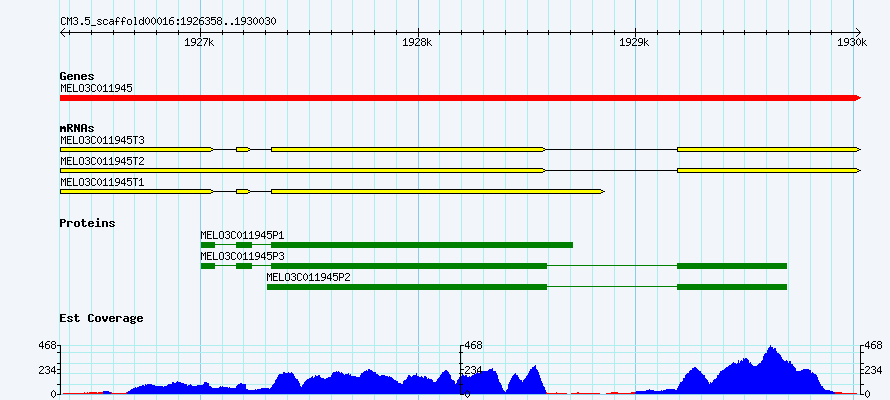Click the MELO3C011945P1 protein label
Screen dimensions: 890x400
(242, 235)
